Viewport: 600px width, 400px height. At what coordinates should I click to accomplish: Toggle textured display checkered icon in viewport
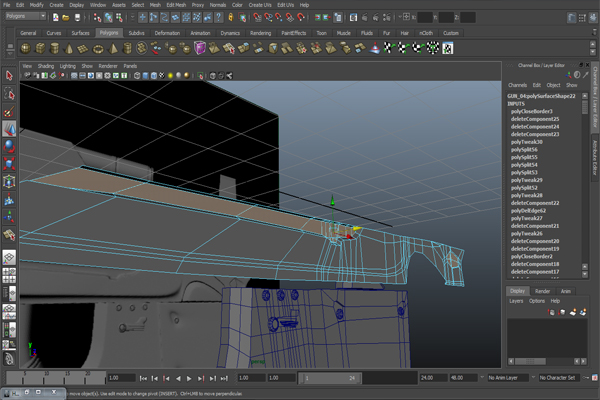tap(162, 75)
